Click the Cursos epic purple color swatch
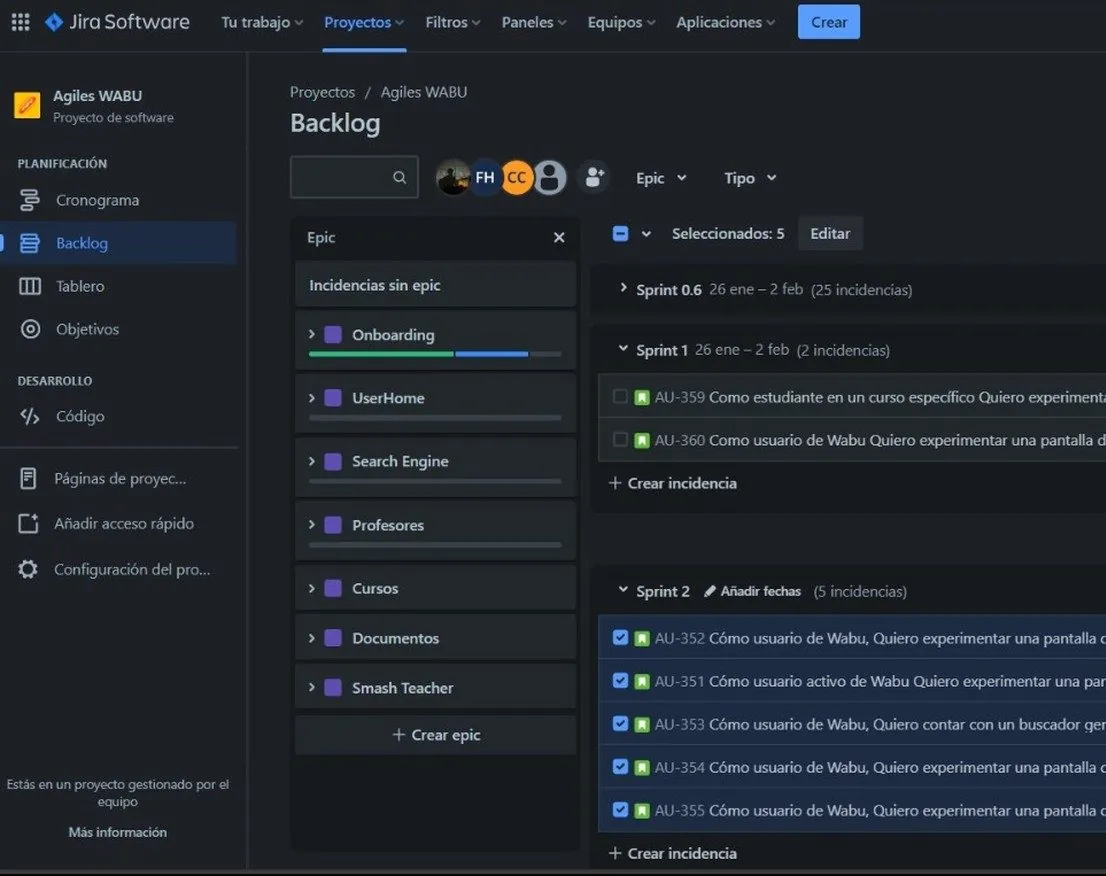1106x876 pixels. (333, 588)
